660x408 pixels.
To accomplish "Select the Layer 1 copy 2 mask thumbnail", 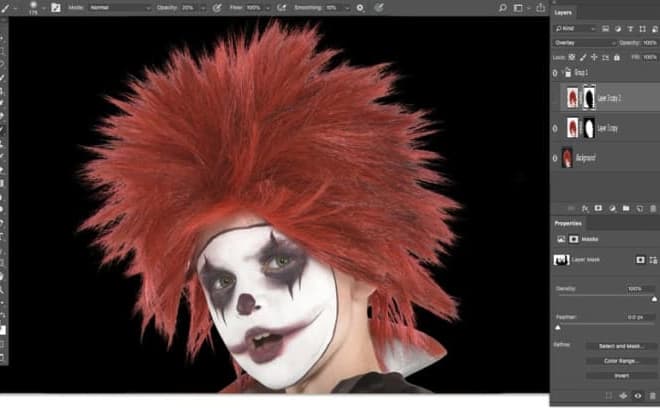I will pyautogui.click(x=589, y=98).
